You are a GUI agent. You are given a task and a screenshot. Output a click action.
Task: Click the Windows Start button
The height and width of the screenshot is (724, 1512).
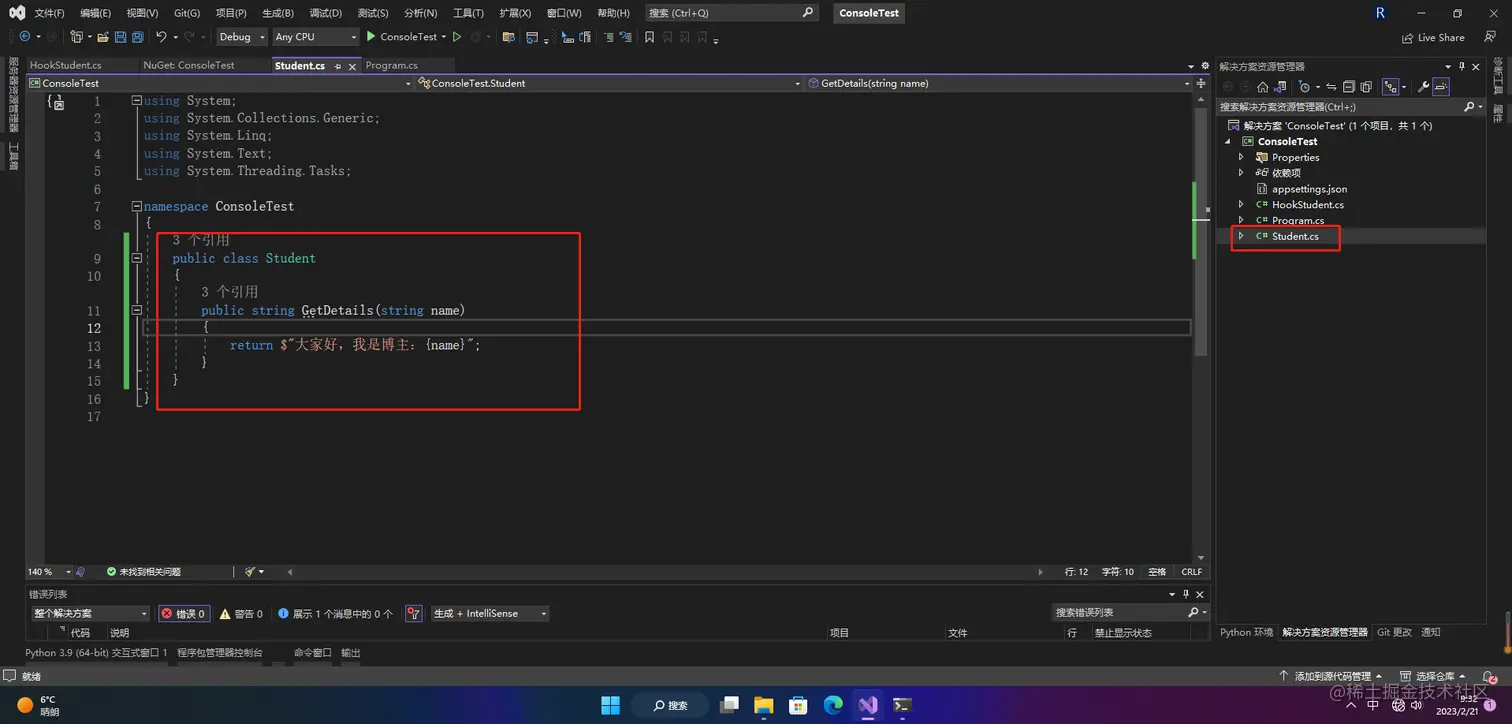(610, 705)
